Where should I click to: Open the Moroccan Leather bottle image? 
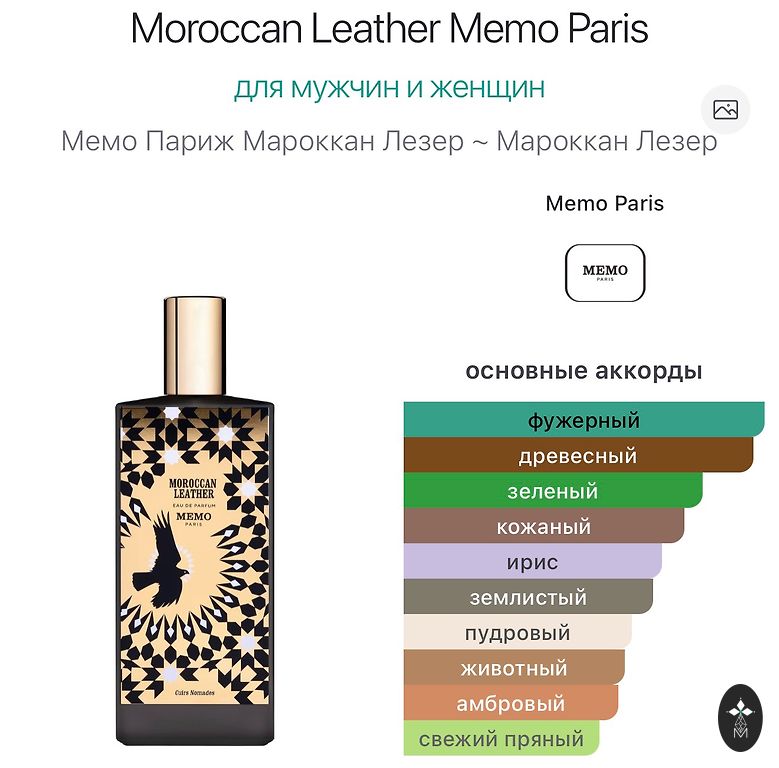click(195, 521)
